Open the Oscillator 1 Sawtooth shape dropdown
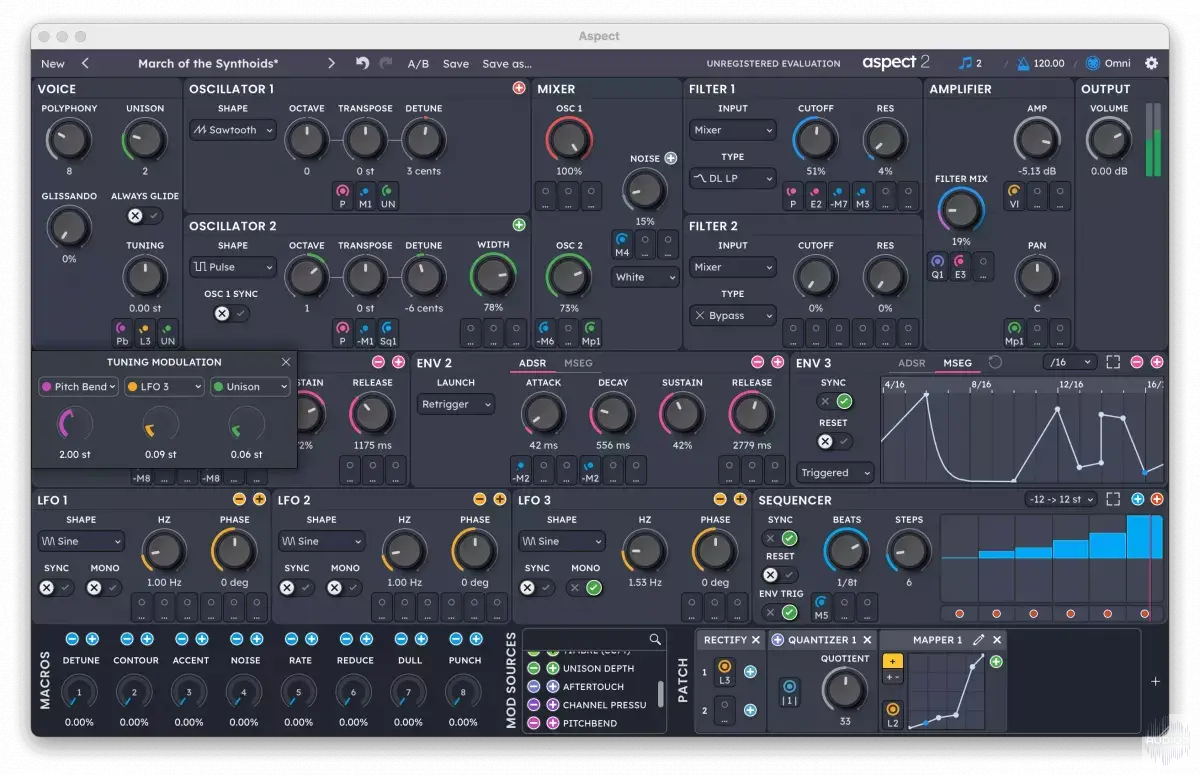 coord(232,130)
